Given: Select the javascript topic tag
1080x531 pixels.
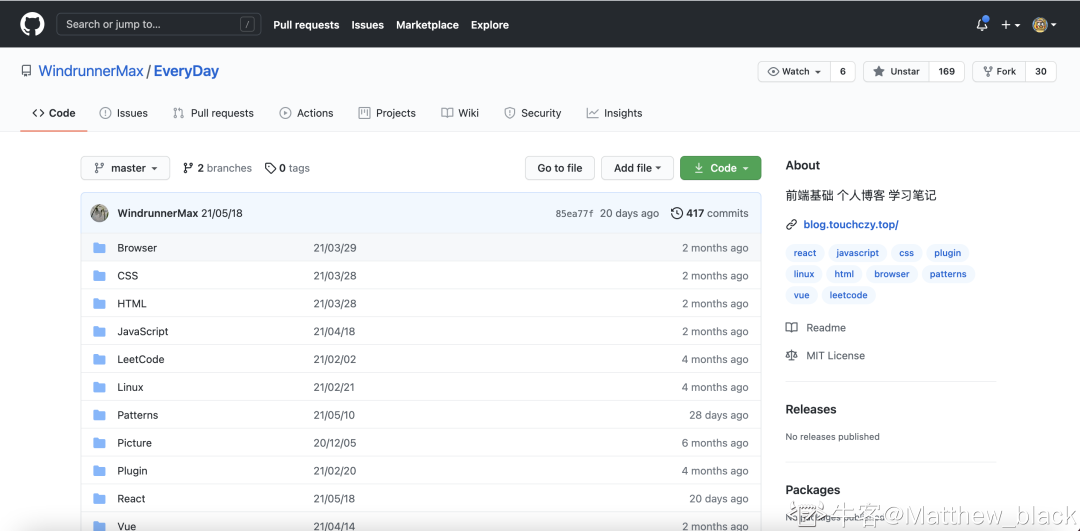Looking at the screenshot, I should pos(857,253).
